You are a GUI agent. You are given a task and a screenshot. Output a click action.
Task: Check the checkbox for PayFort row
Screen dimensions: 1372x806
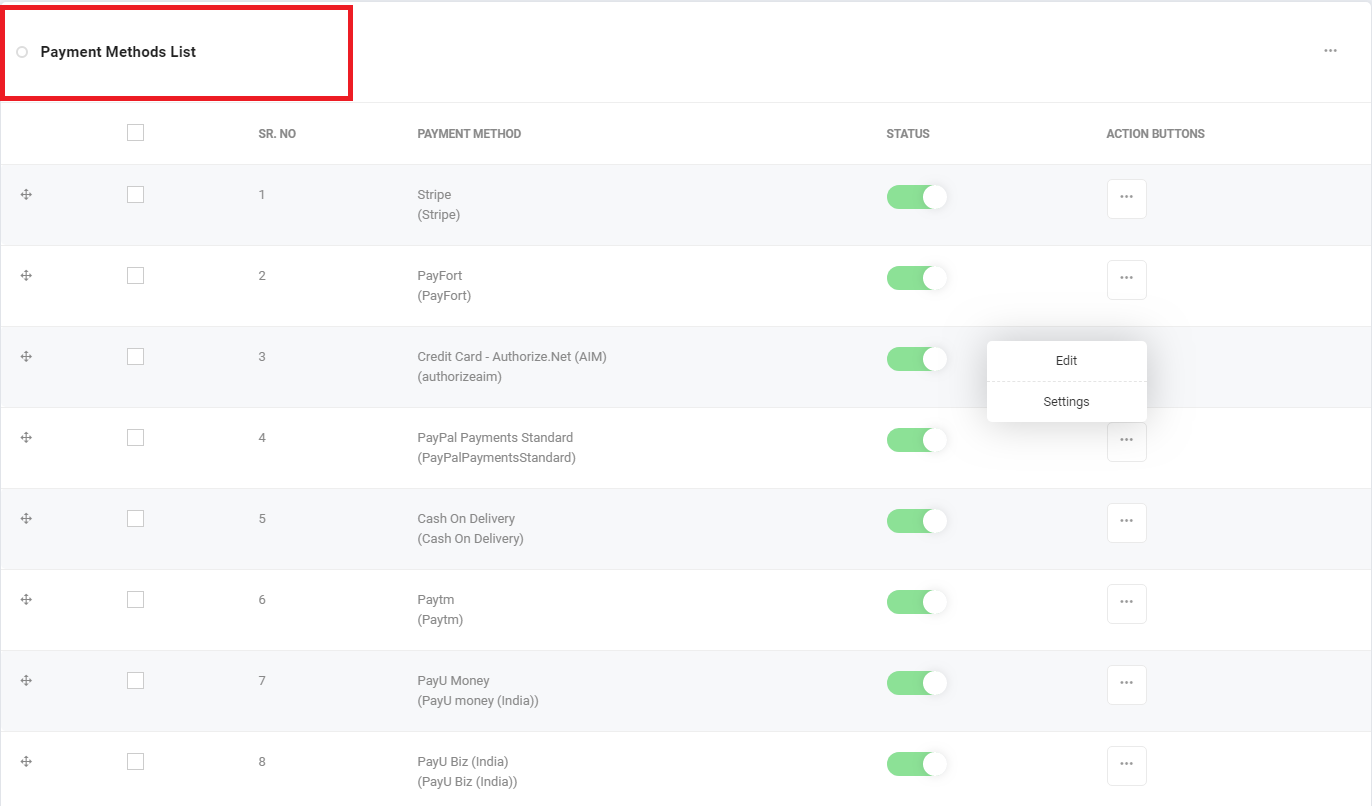pos(136,275)
